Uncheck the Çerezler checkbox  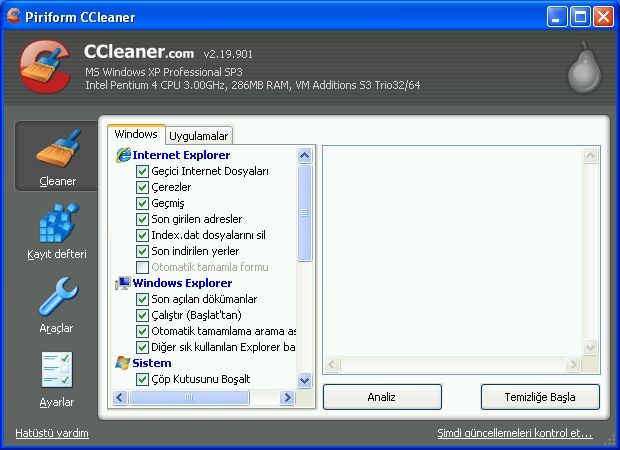click(x=142, y=187)
